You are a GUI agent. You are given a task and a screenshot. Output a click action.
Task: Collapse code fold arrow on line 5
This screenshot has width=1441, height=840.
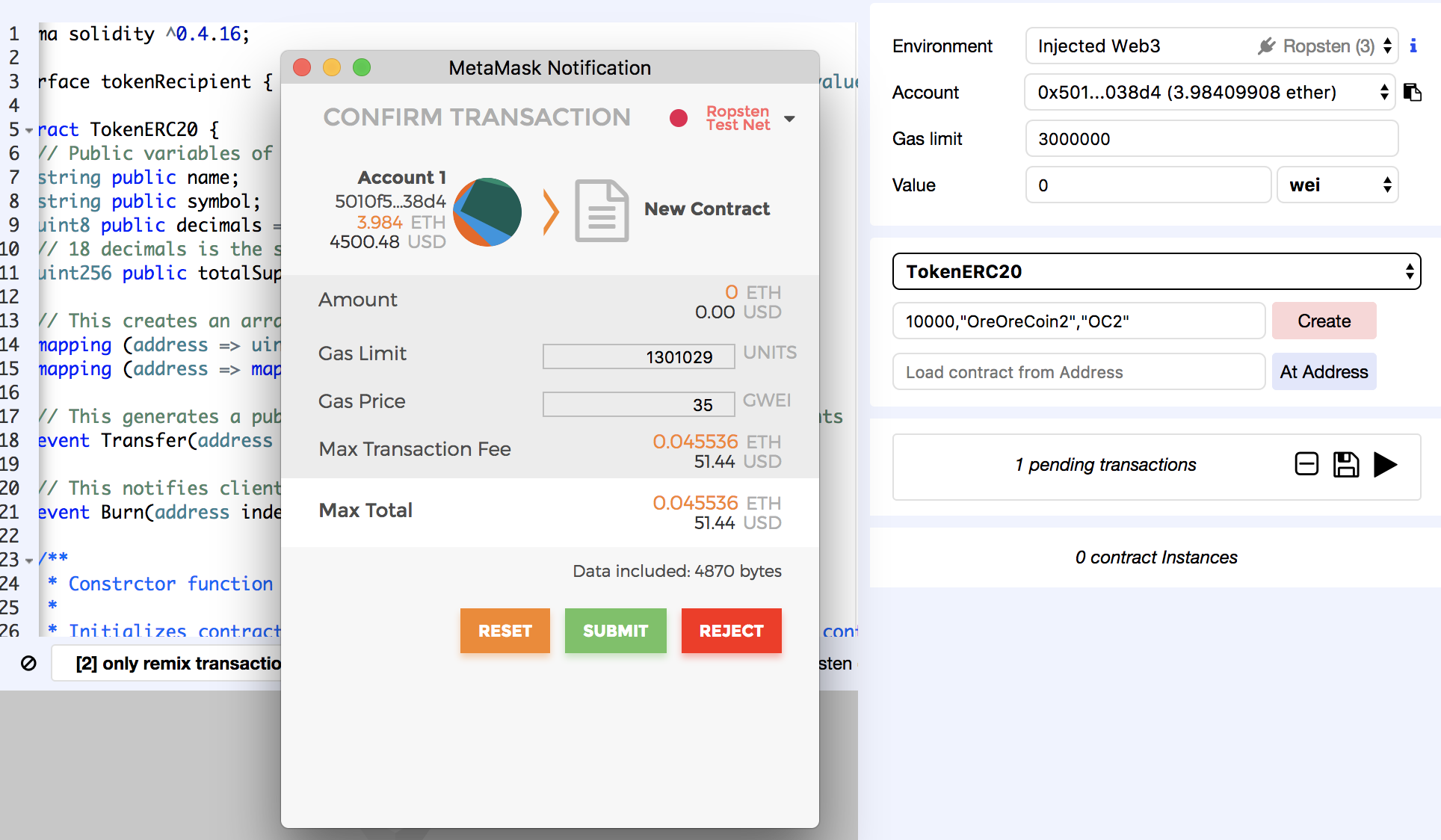(x=29, y=130)
